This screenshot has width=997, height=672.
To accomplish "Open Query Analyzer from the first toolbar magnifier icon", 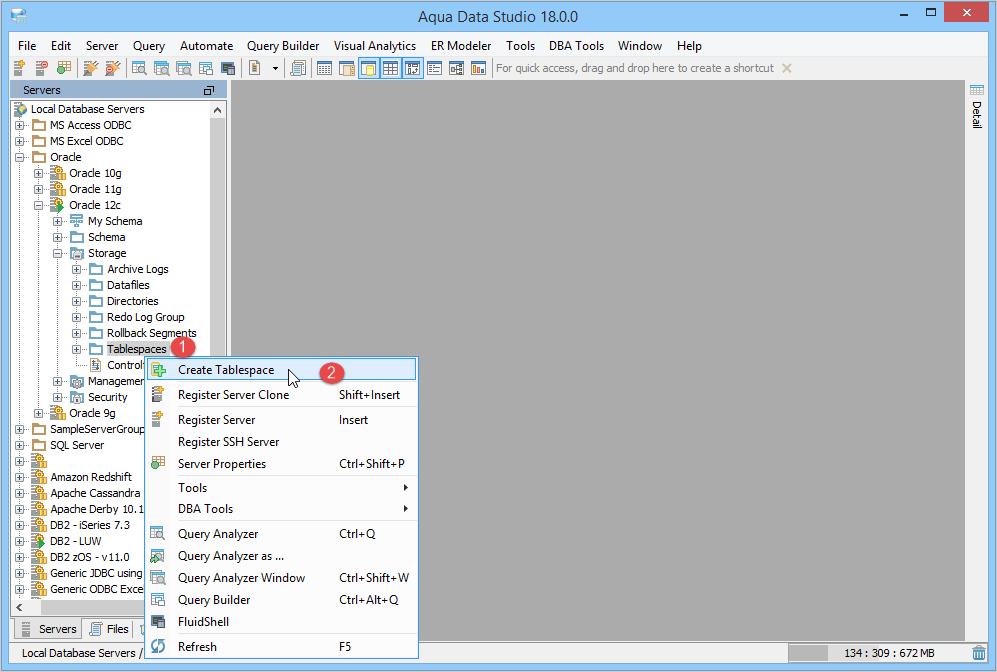I will 139,68.
